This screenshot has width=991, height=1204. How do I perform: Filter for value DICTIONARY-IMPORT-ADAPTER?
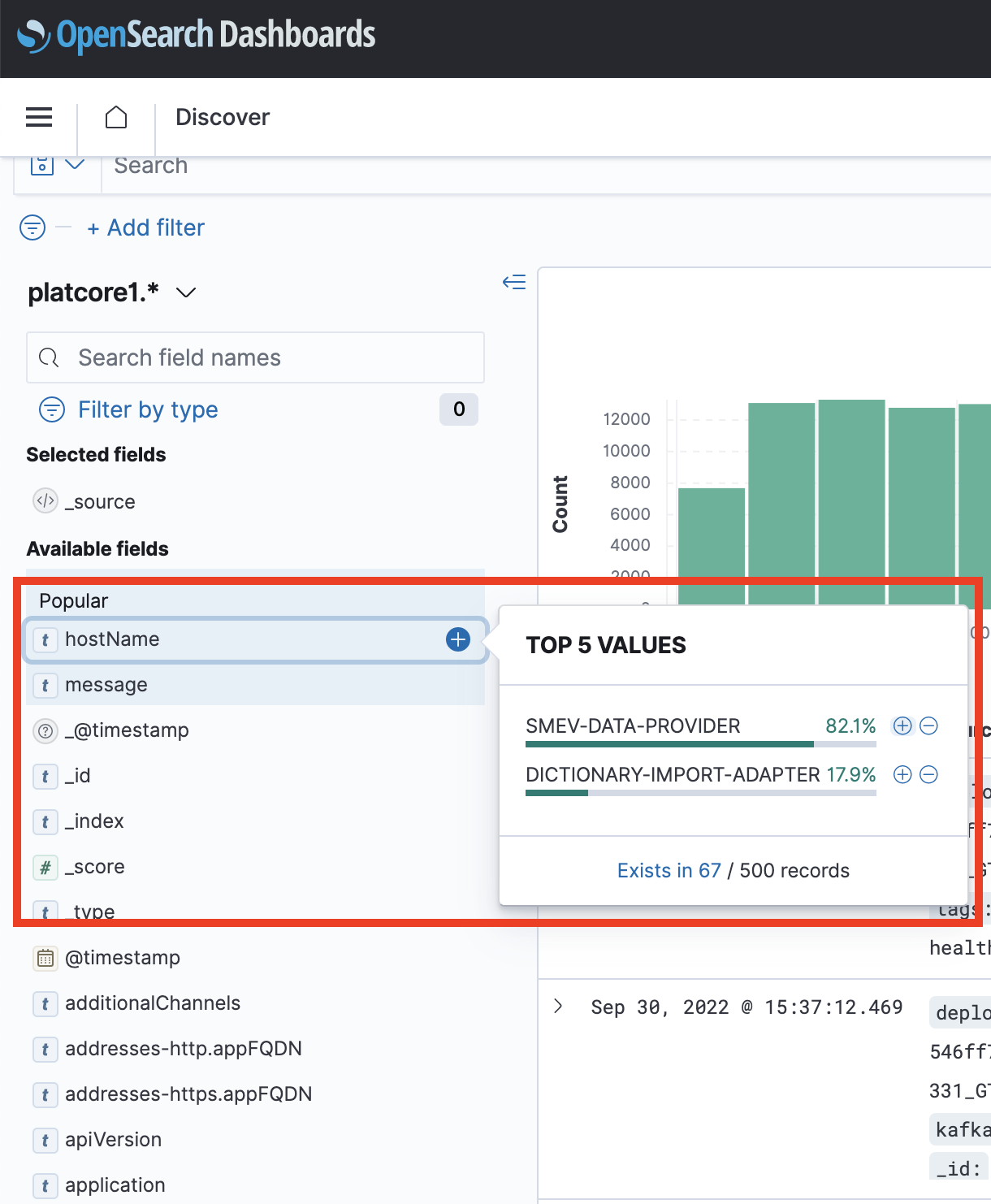pos(902,774)
